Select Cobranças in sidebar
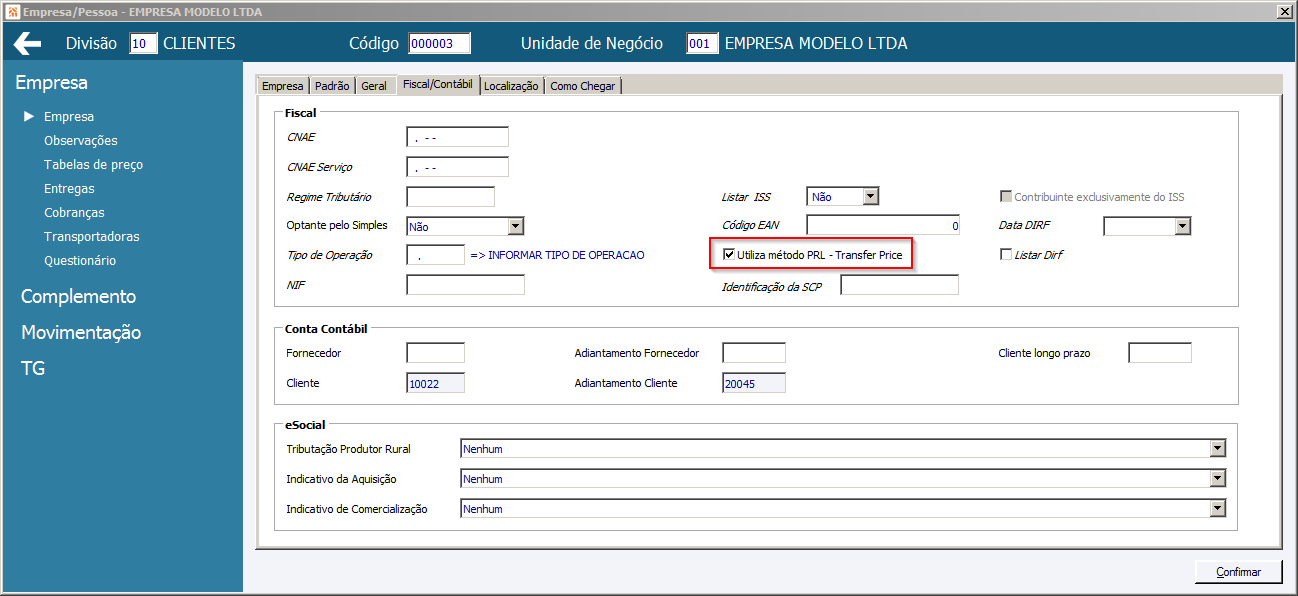This screenshot has height=596, width=1298. (74, 212)
